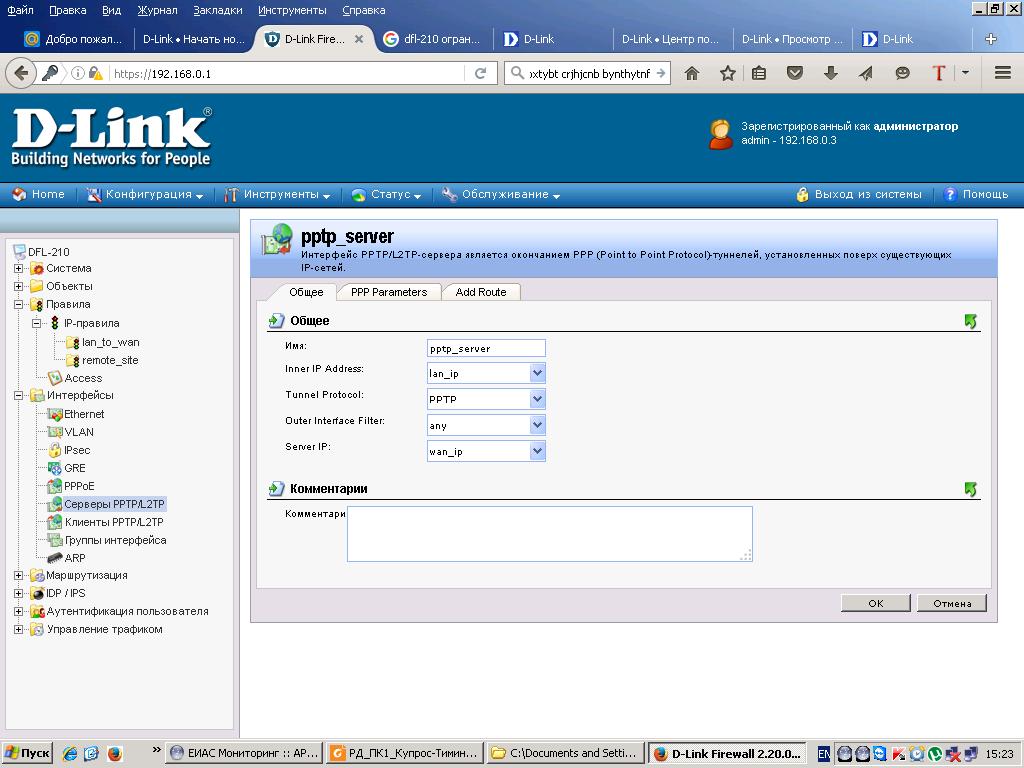Open the Конфигурация menu
Image resolution: width=1024 pixels, height=768 pixels.
pyautogui.click(x=147, y=195)
